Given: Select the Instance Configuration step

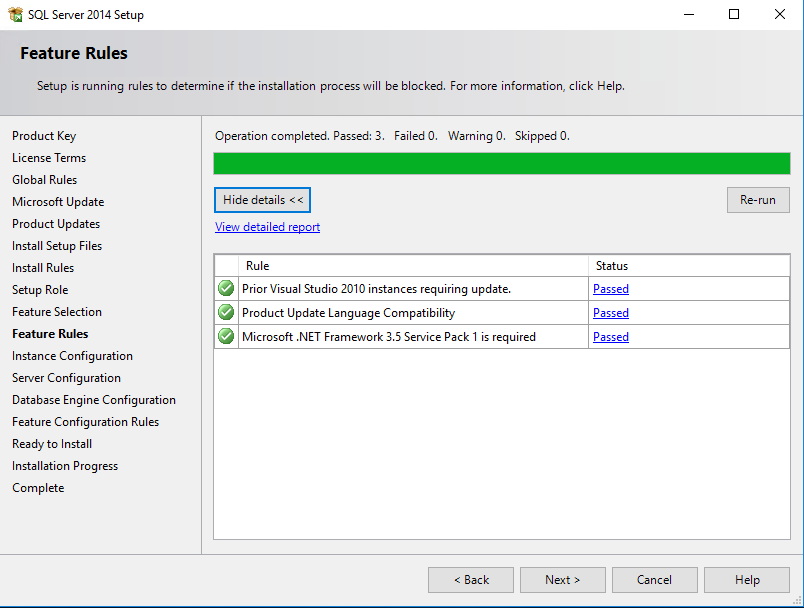Looking at the screenshot, I should pyautogui.click(x=72, y=356).
